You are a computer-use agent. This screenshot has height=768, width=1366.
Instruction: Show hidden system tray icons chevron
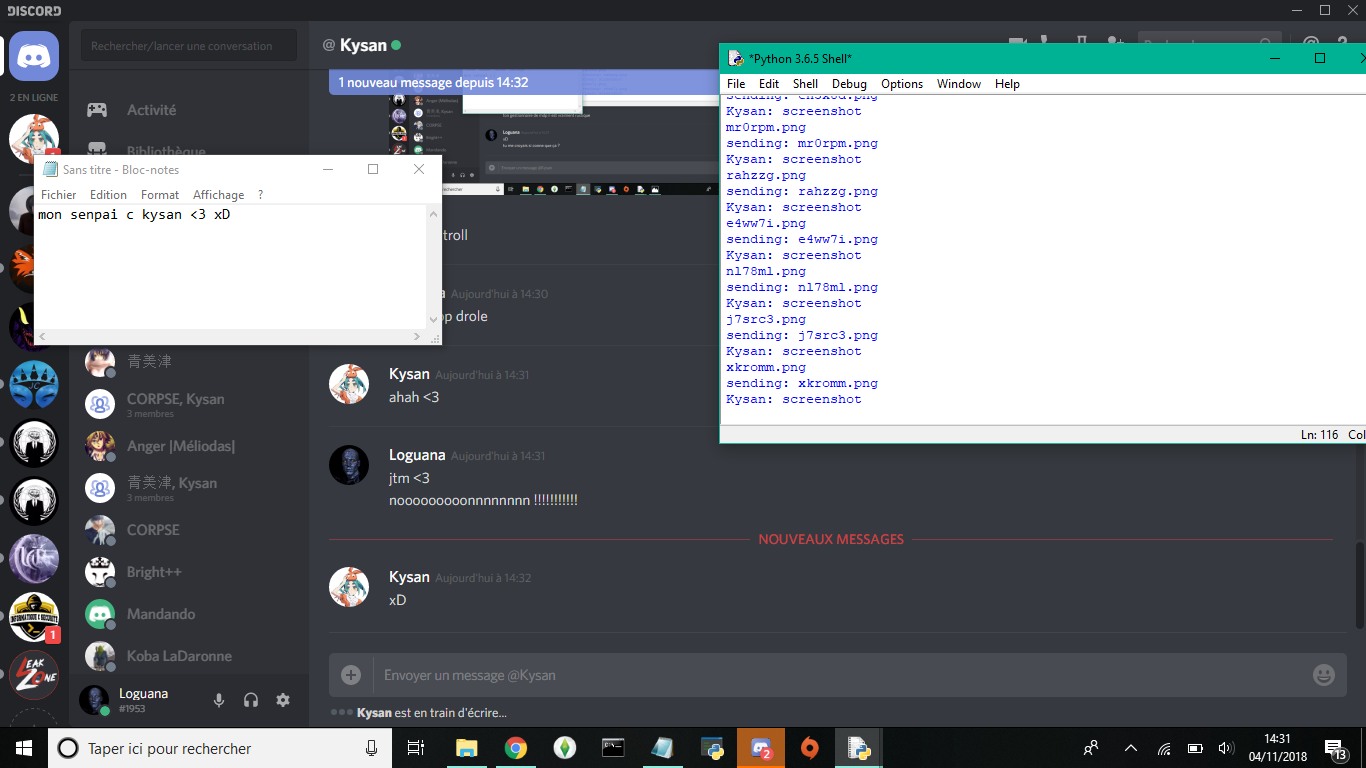click(1131, 748)
